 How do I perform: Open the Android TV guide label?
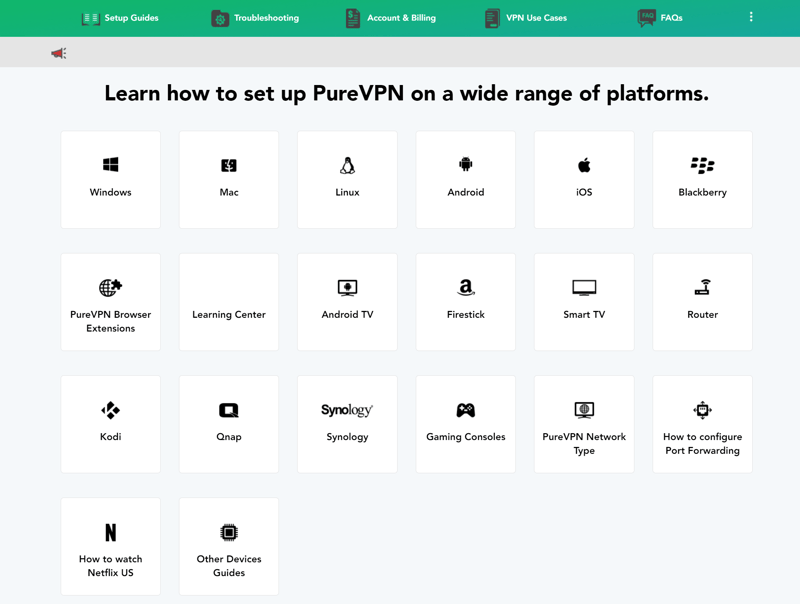pyautogui.click(x=347, y=315)
